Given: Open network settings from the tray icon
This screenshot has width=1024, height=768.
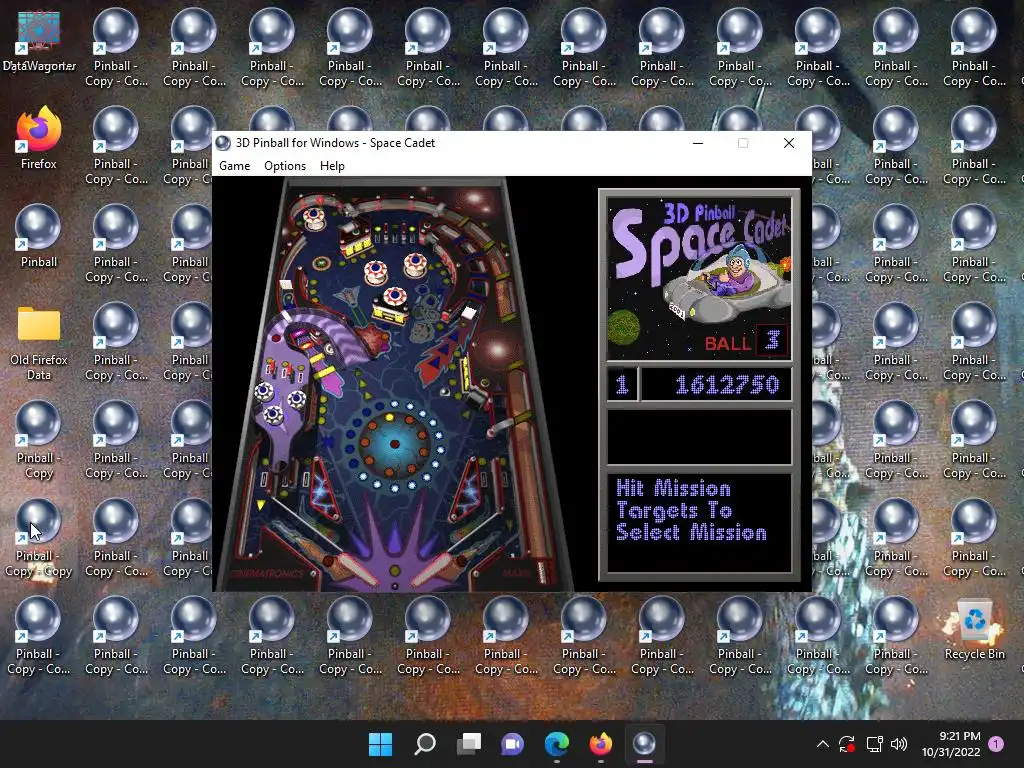Looking at the screenshot, I should tap(874, 744).
